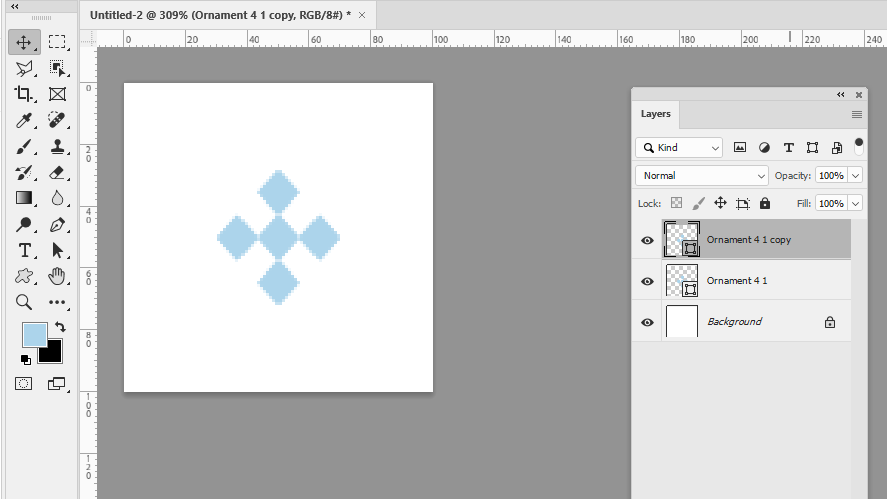887x499 pixels.
Task: Select the Eraser tool
Action: click(57, 173)
